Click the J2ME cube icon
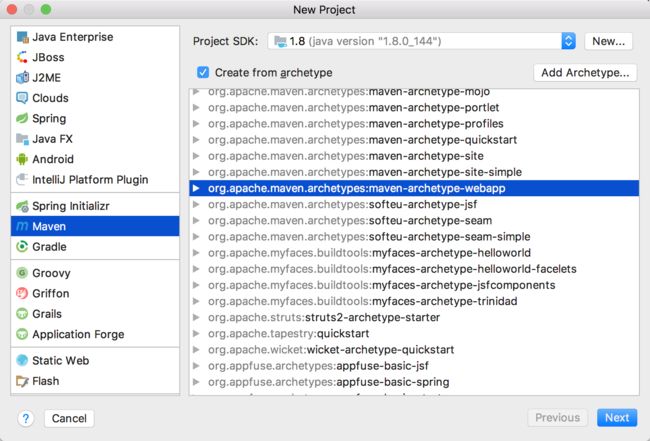 [x=22, y=78]
